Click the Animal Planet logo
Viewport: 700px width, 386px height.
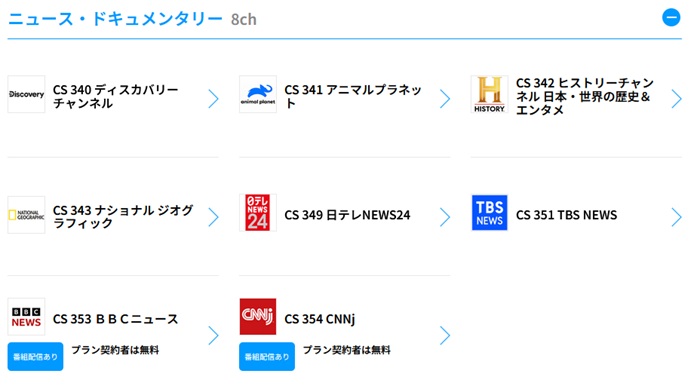point(258,94)
